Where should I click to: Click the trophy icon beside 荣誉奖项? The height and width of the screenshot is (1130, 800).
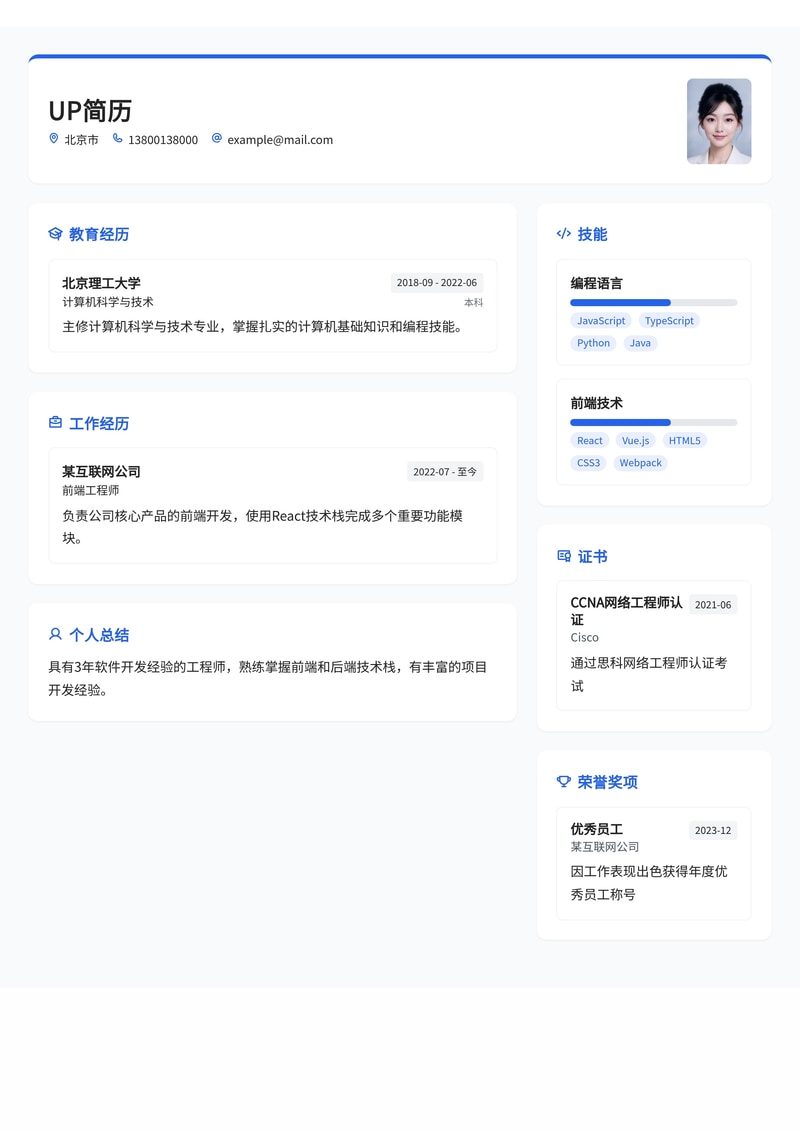click(x=564, y=781)
